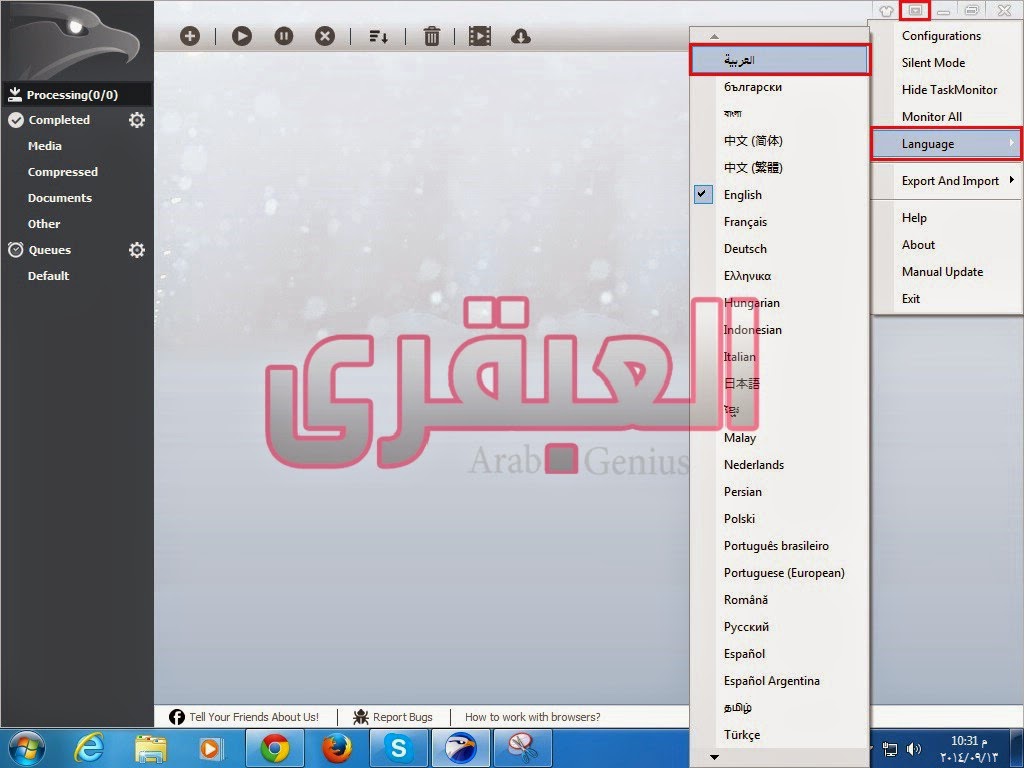
Task: Select the Queues section
Action: [x=50, y=249]
